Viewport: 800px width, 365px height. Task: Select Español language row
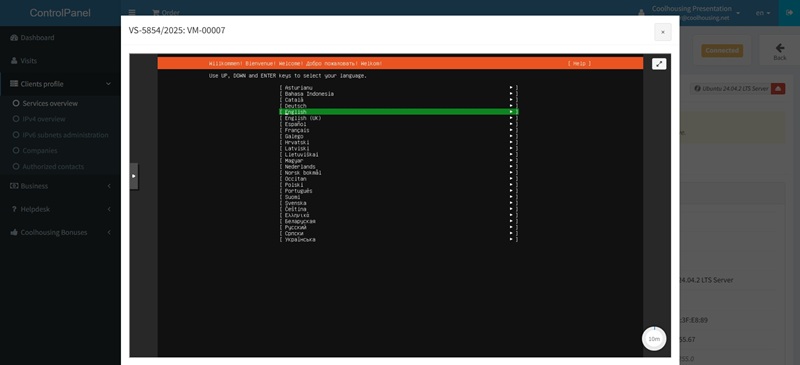click(398, 124)
